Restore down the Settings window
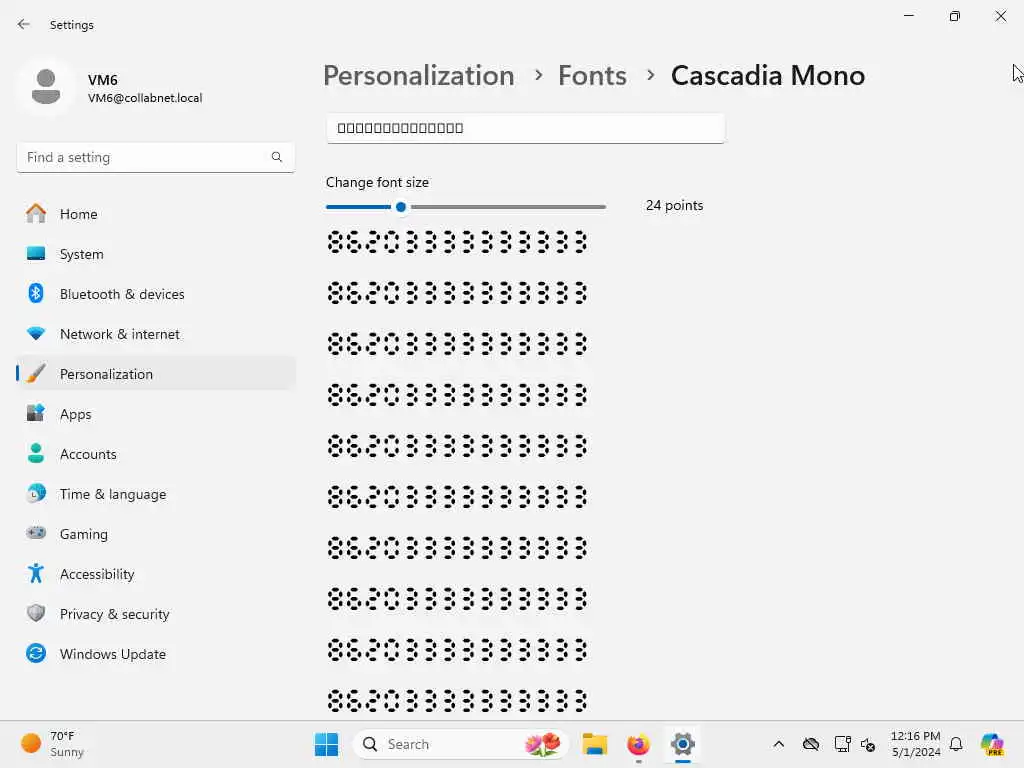Viewport: 1024px width, 768px height. [x=955, y=16]
